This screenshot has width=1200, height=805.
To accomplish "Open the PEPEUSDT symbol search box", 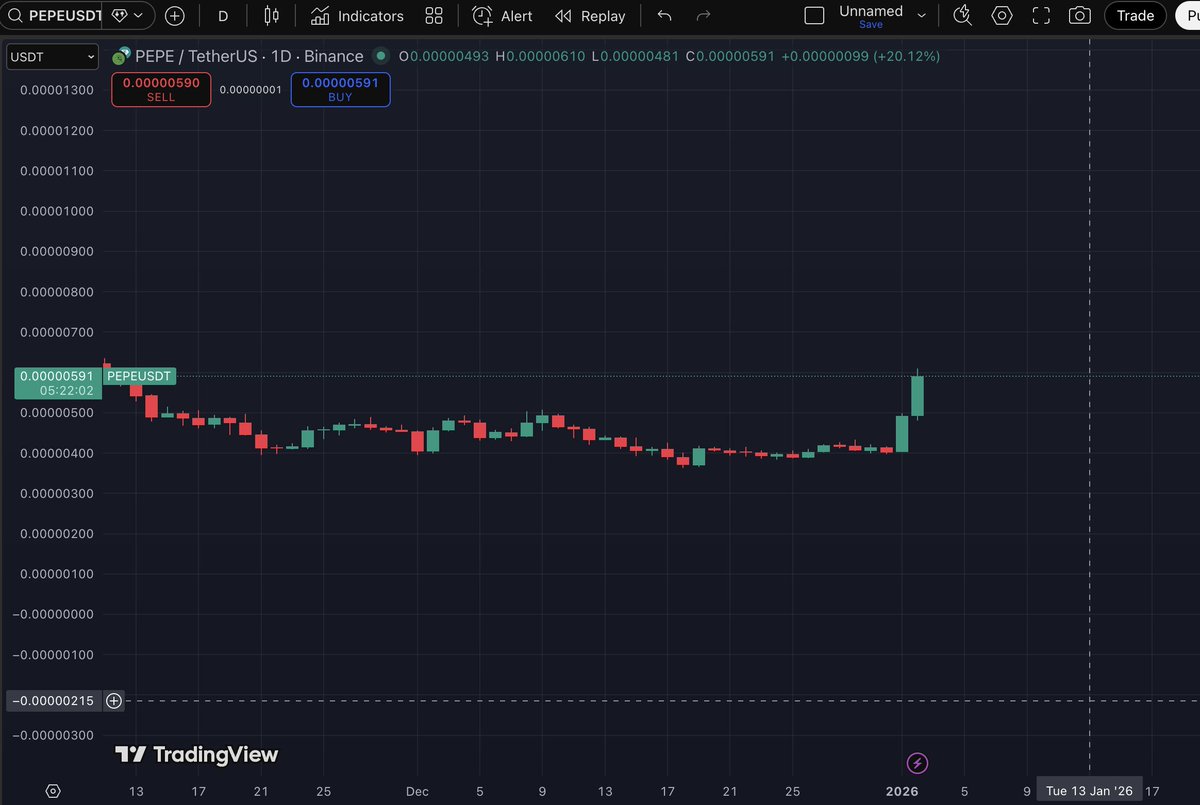I will pyautogui.click(x=54, y=16).
